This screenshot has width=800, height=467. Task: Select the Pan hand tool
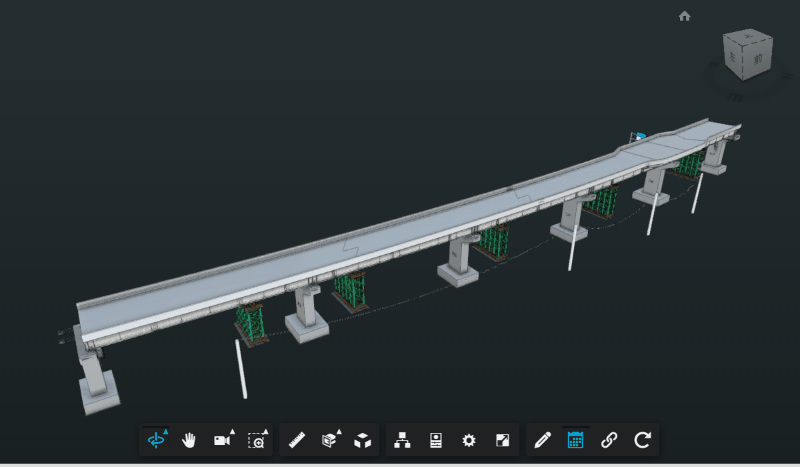(x=189, y=439)
